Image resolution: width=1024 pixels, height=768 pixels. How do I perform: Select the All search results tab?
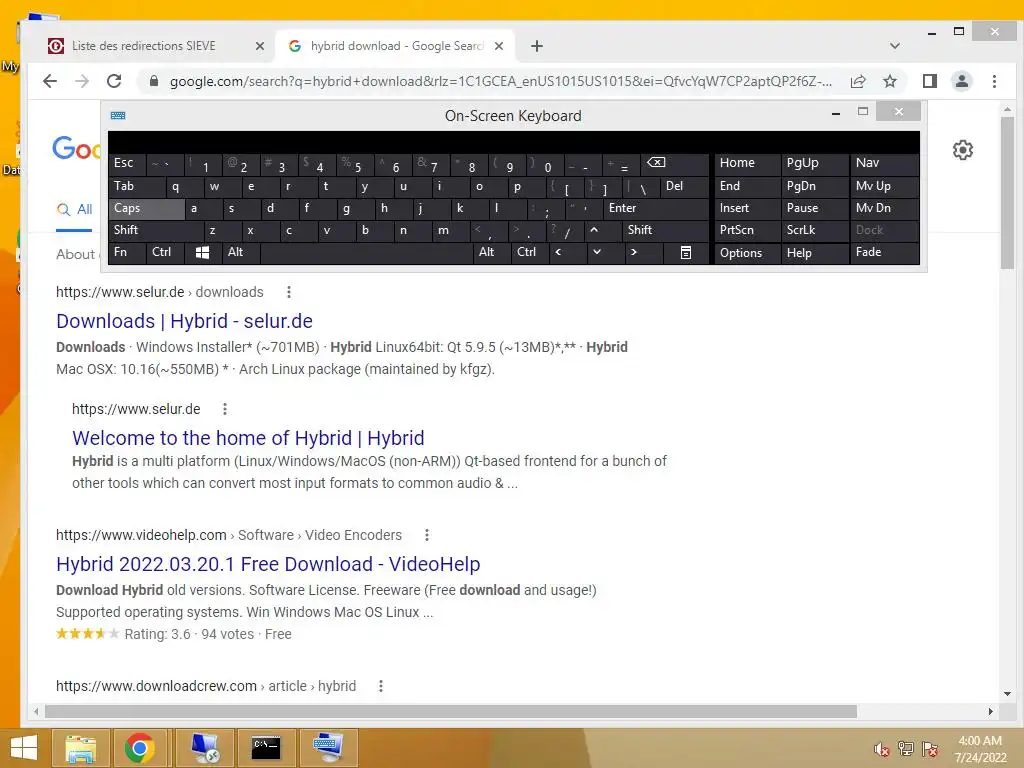(74, 210)
